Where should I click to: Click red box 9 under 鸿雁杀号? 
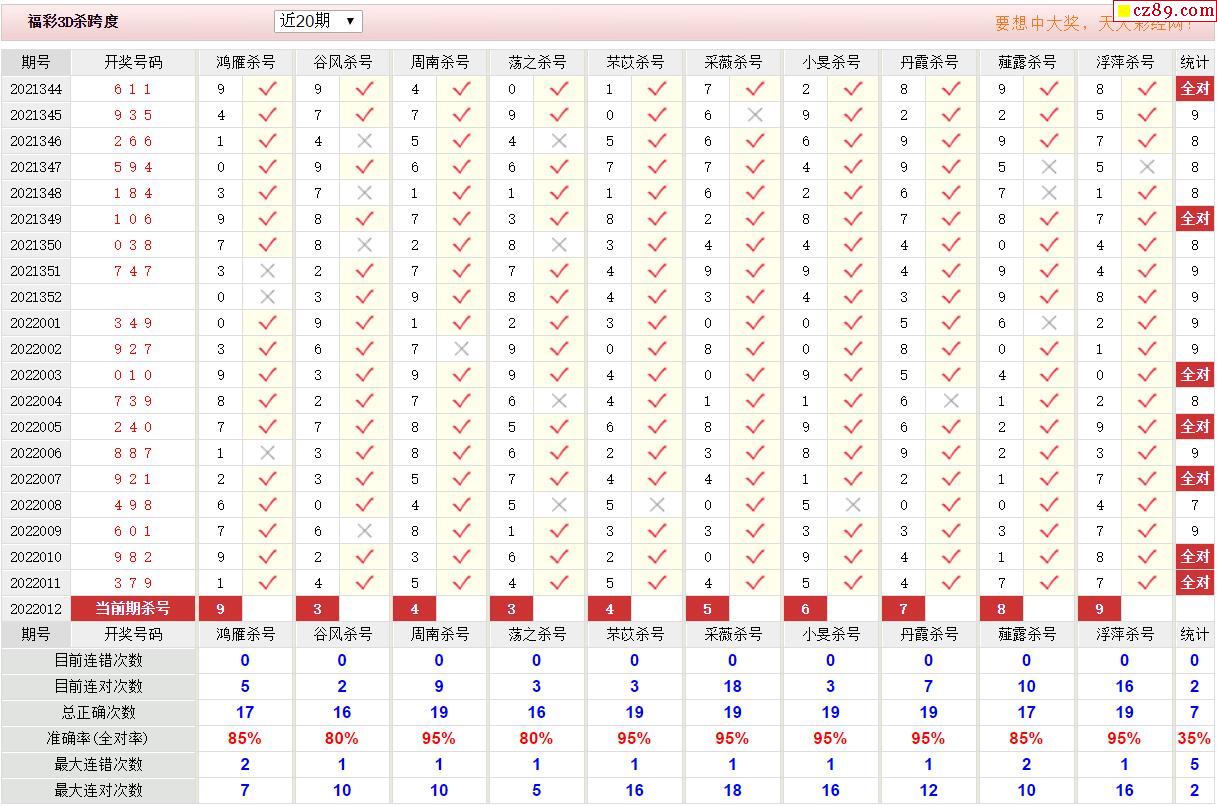click(x=220, y=608)
